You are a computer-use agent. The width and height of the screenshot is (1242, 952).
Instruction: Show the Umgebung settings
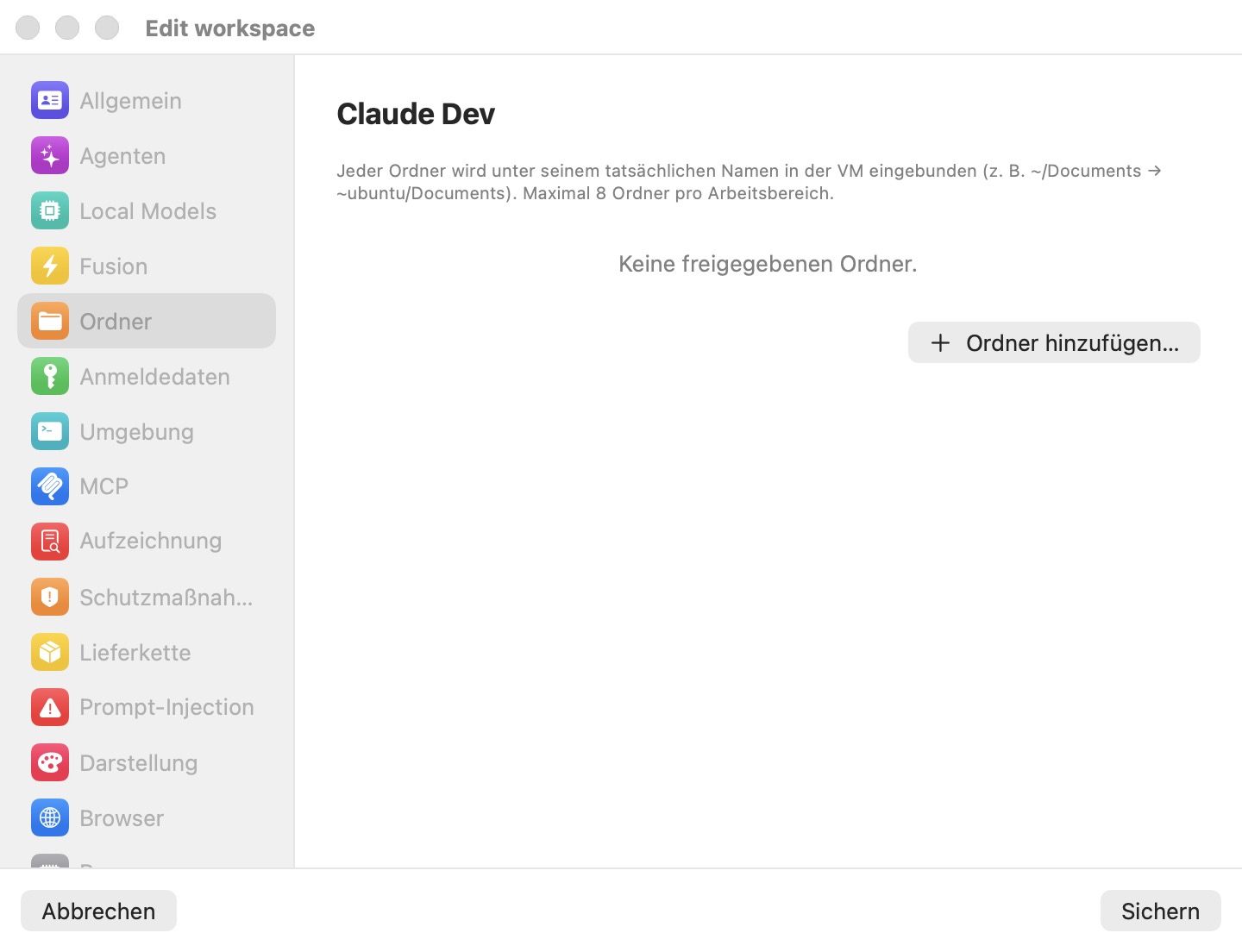coord(147,431)
